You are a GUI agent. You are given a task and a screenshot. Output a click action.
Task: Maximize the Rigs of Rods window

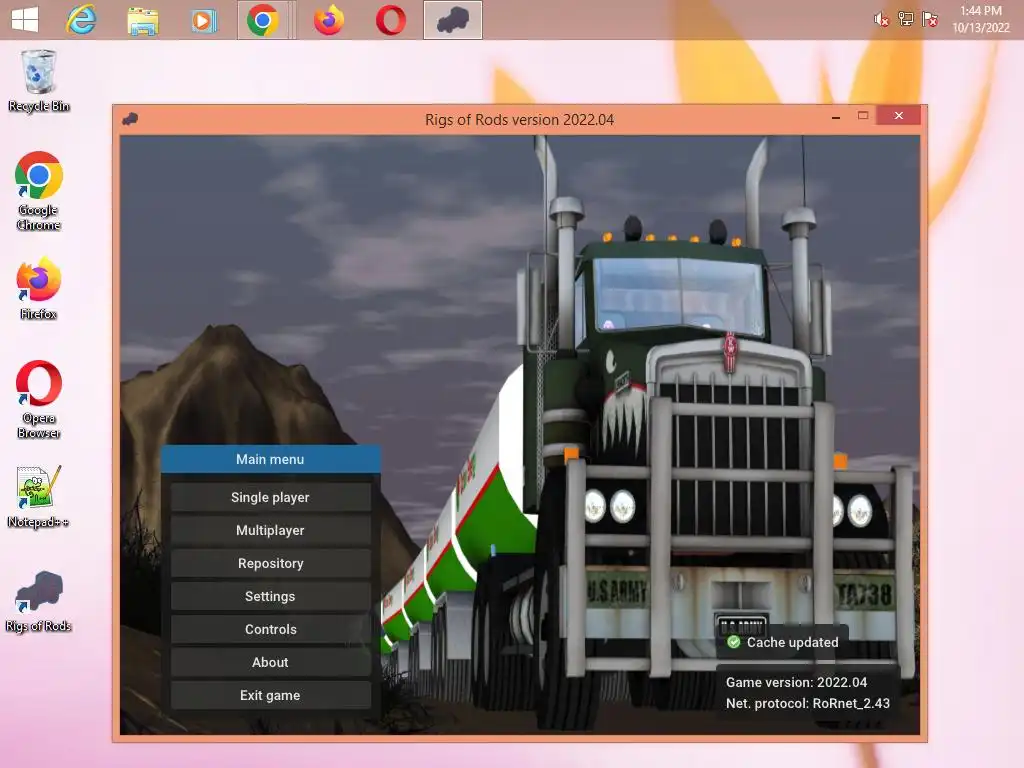click(863, 116)
